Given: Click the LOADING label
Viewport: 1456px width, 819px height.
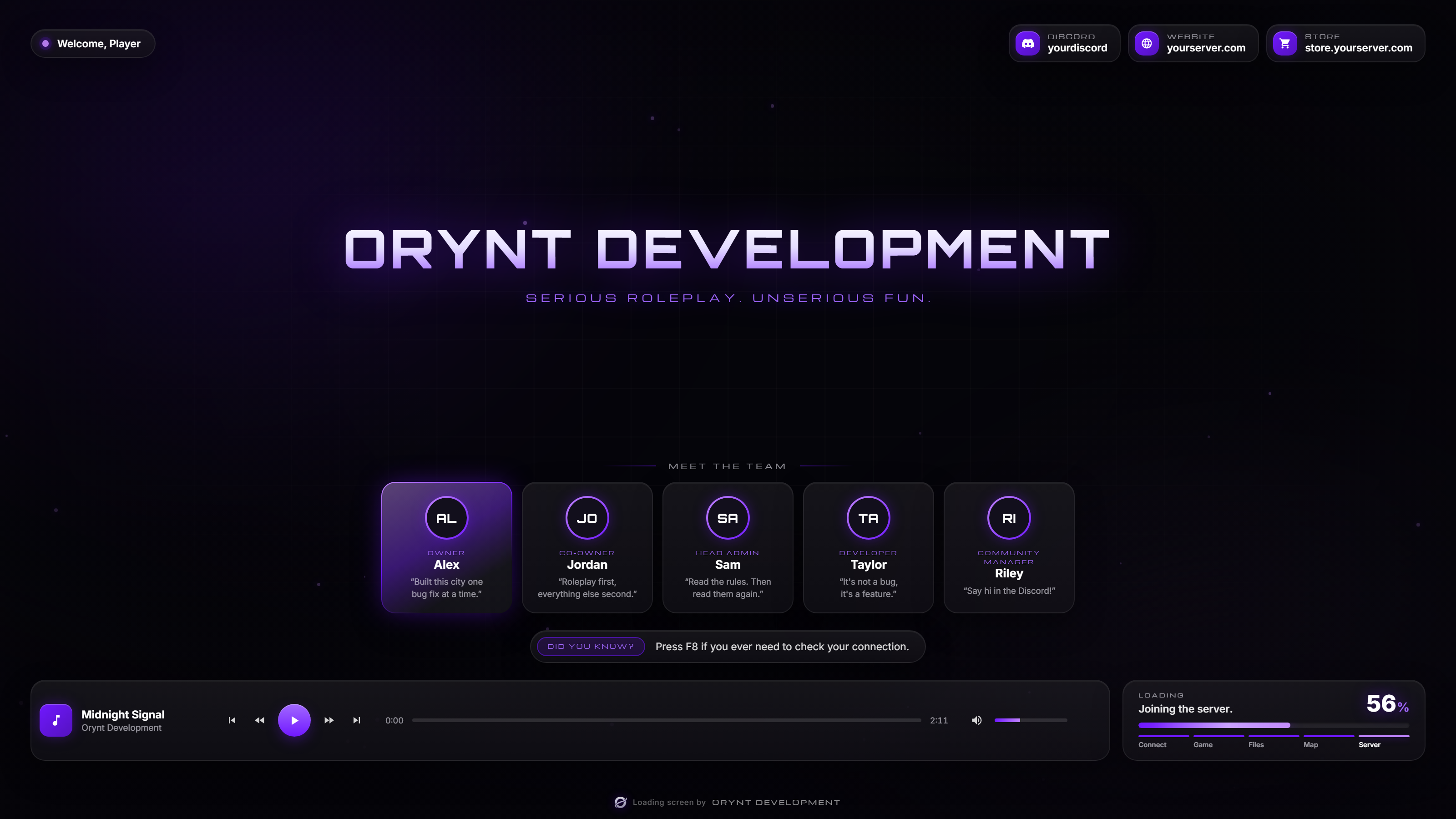Looking at the screenshot, I should [1160, 695].
